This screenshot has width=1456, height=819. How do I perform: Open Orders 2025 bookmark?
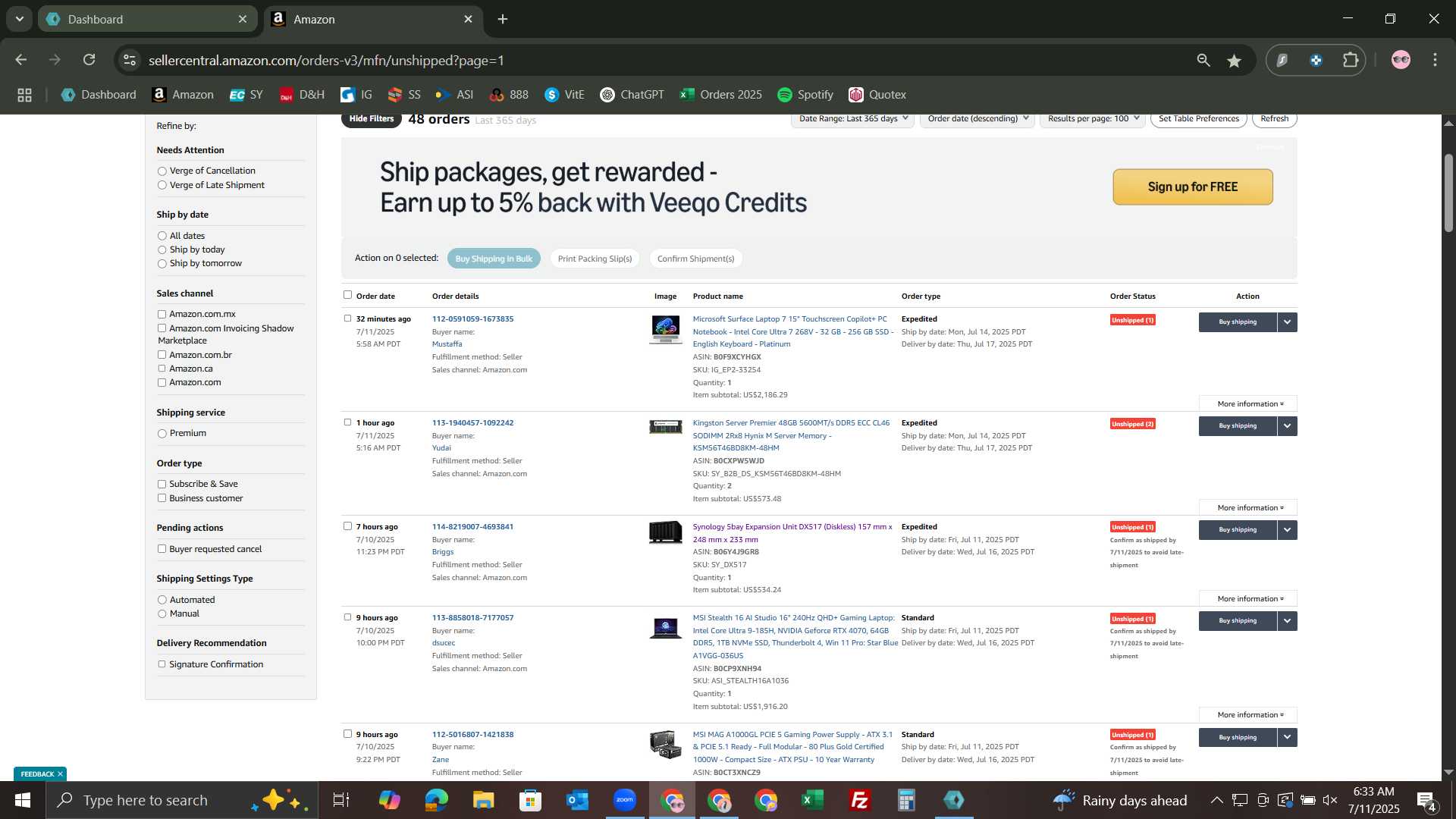pos(721,95)
